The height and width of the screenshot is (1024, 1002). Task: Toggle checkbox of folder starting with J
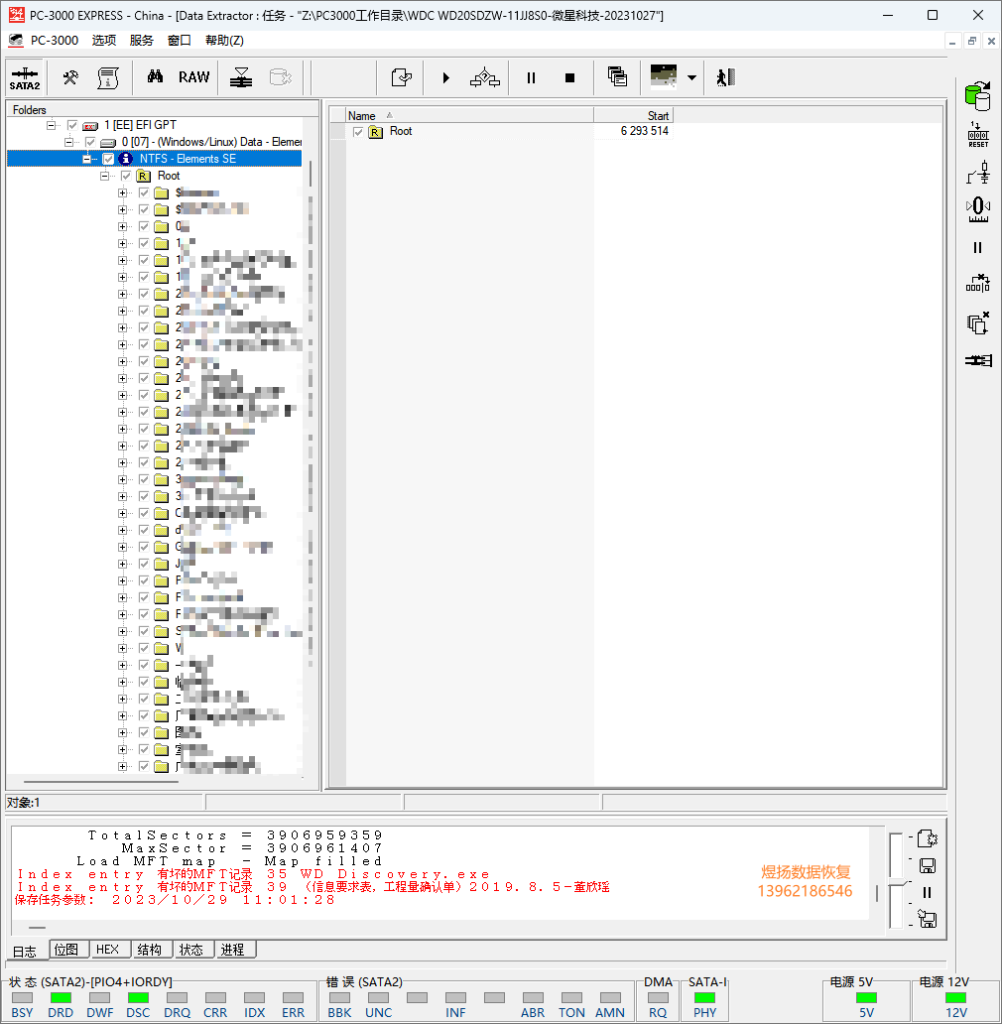pos(144,564)
